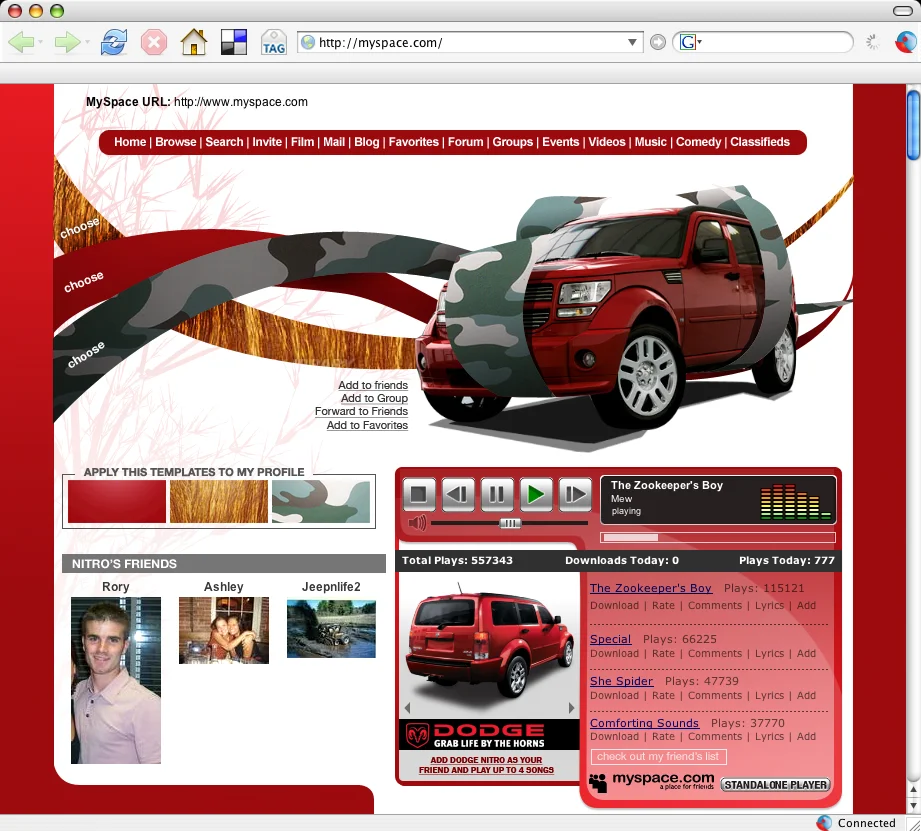
Task: Stop the music player playback
Action: coord(419,494)
